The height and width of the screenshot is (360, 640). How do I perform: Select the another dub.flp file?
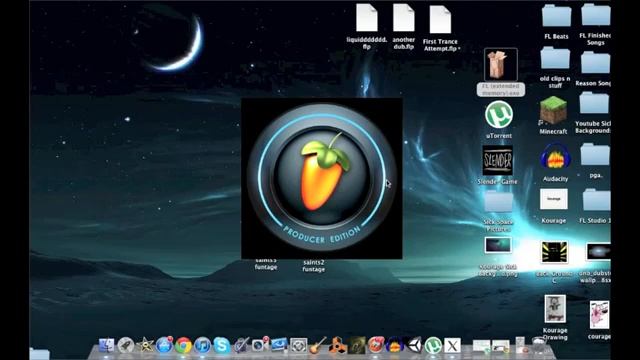[x=404, y=18]
